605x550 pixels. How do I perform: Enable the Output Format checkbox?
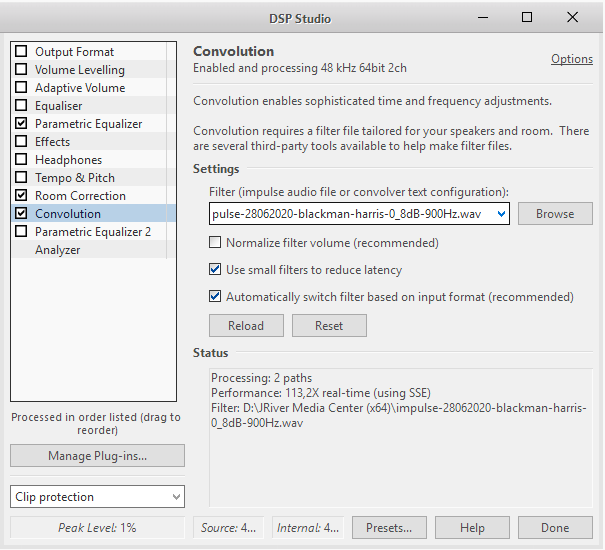[21, 51]
